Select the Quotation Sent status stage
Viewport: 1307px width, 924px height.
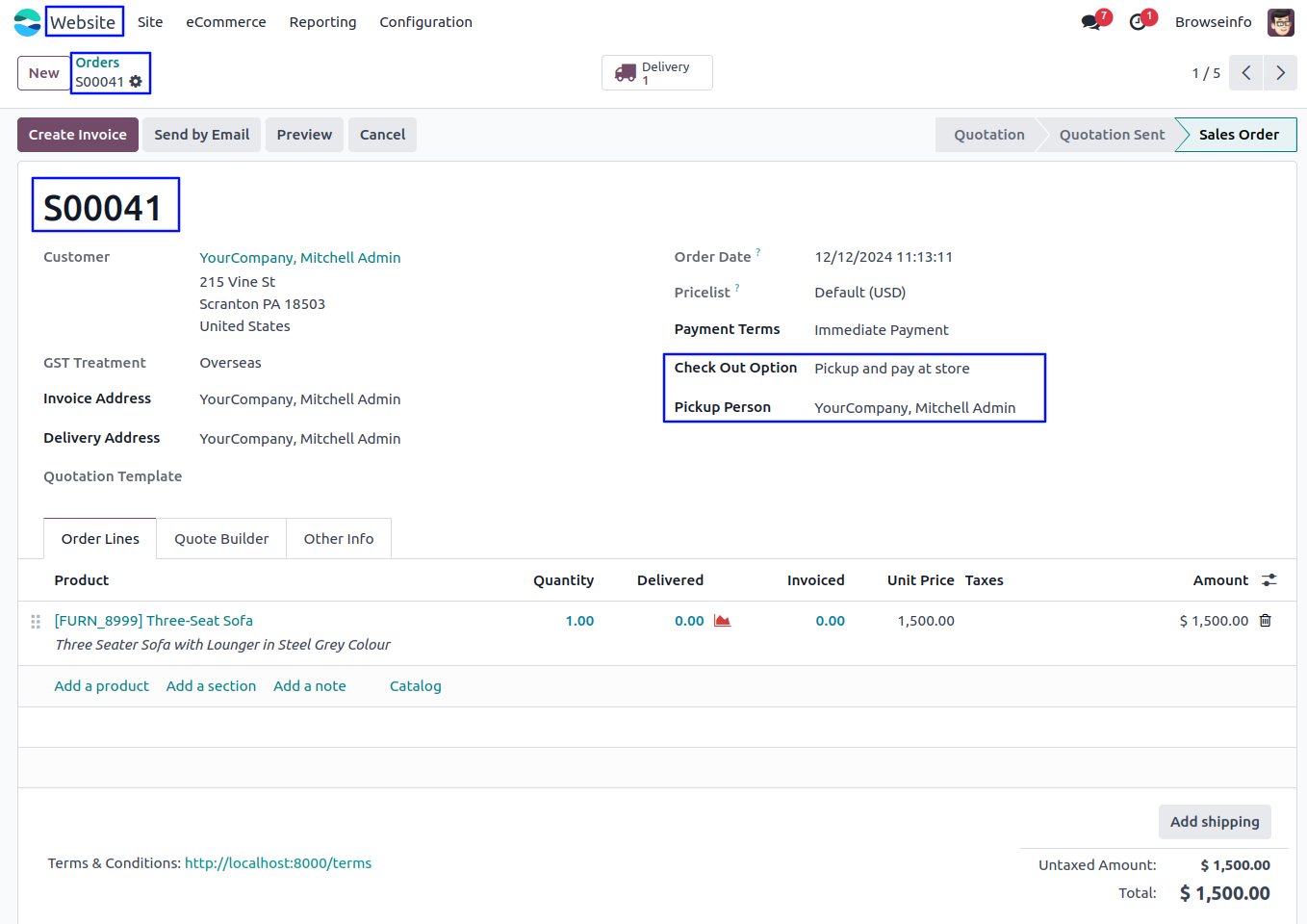click(1112, 135)
